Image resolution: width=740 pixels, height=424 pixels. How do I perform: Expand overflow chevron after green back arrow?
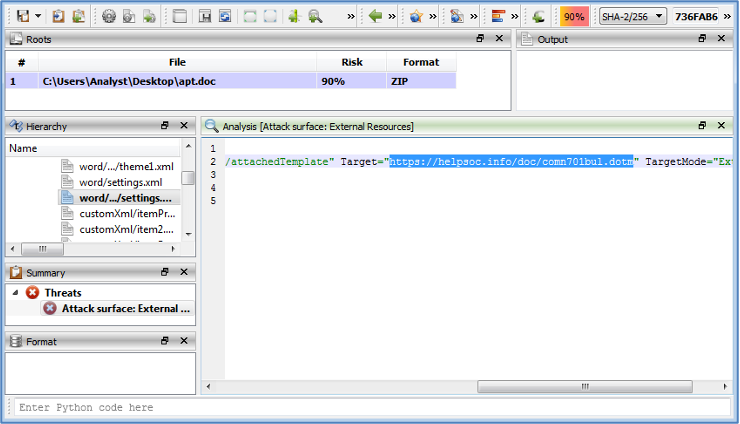click(x=392, y=17)
